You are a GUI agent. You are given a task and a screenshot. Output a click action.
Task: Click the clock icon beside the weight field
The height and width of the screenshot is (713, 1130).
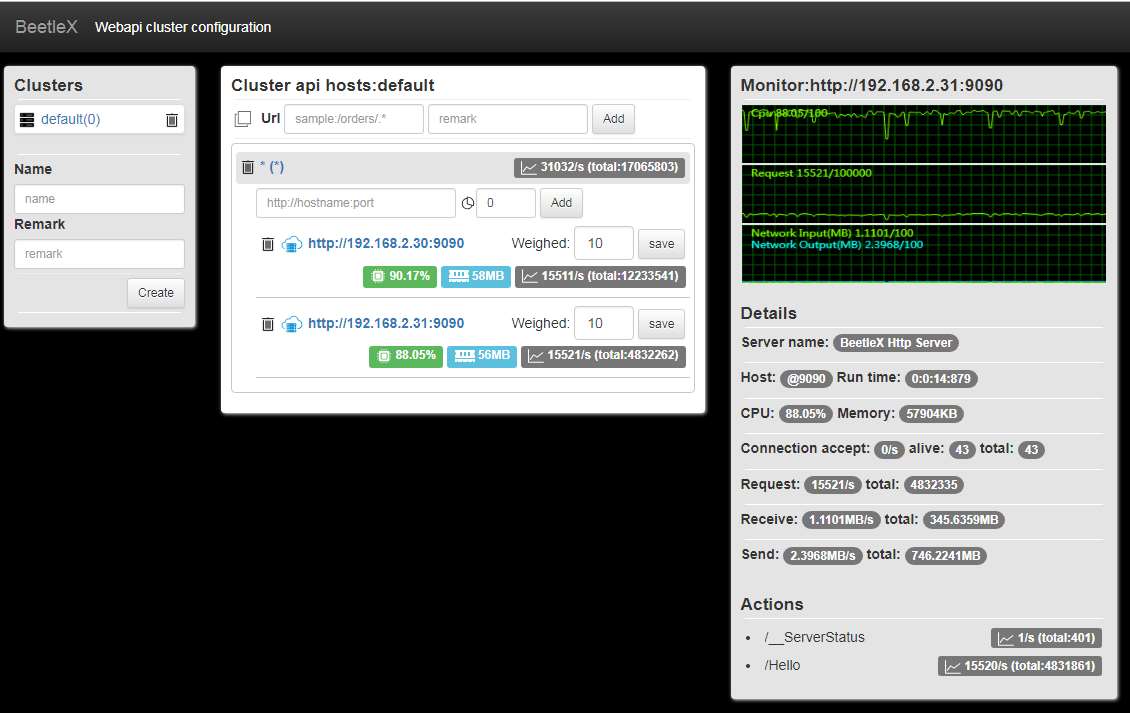tap(468, 203)
